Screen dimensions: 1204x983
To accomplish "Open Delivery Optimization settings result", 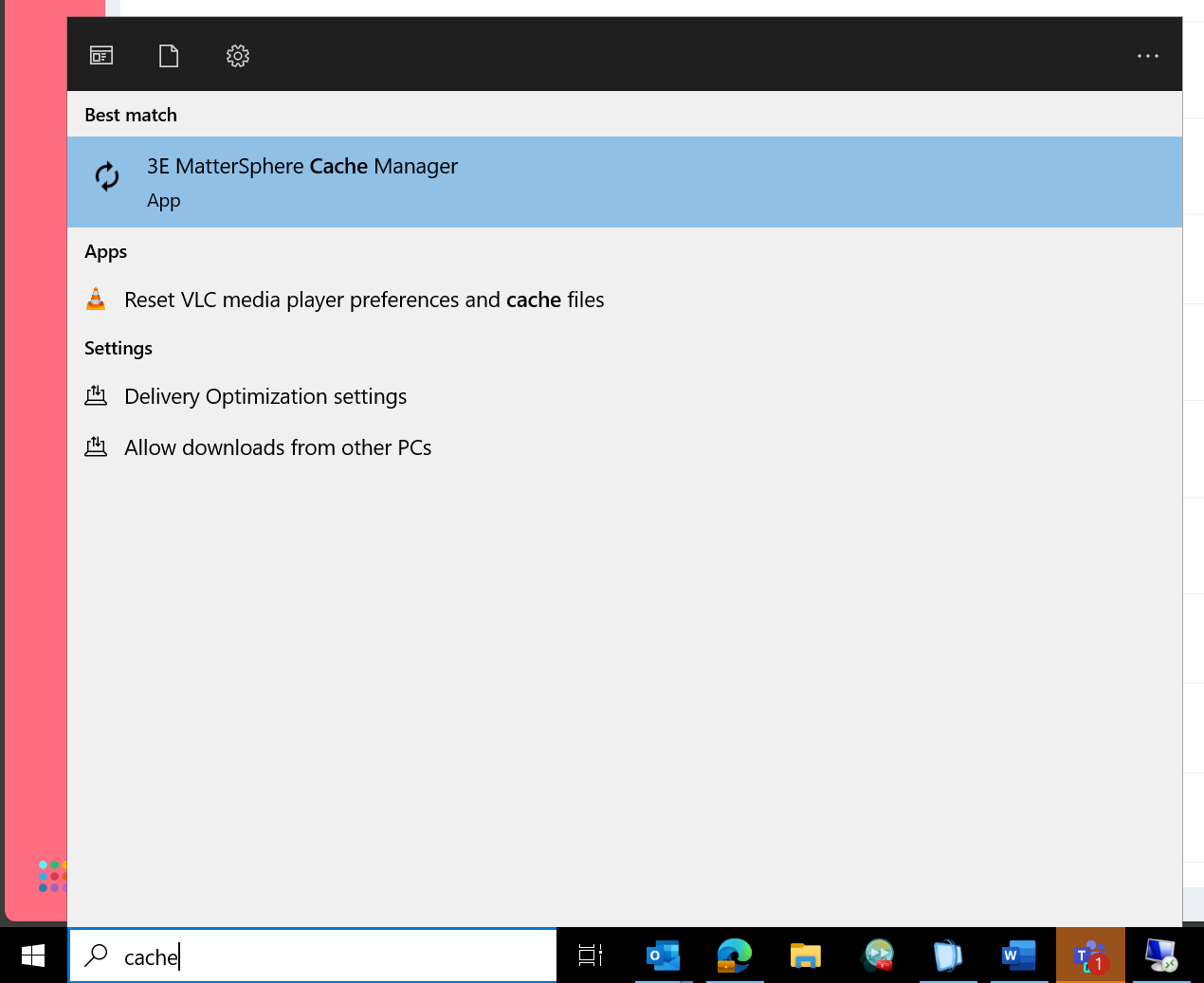I will pyautogui.click(x=625, y=396).
